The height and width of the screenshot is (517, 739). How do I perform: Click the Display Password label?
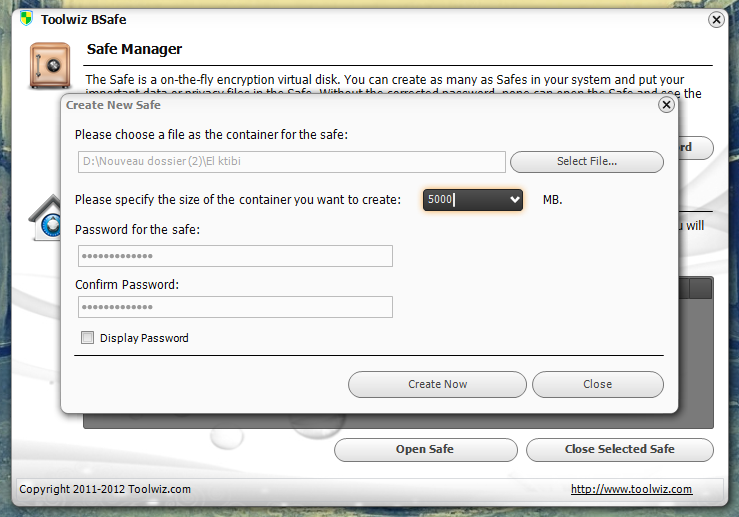[144, 338]
